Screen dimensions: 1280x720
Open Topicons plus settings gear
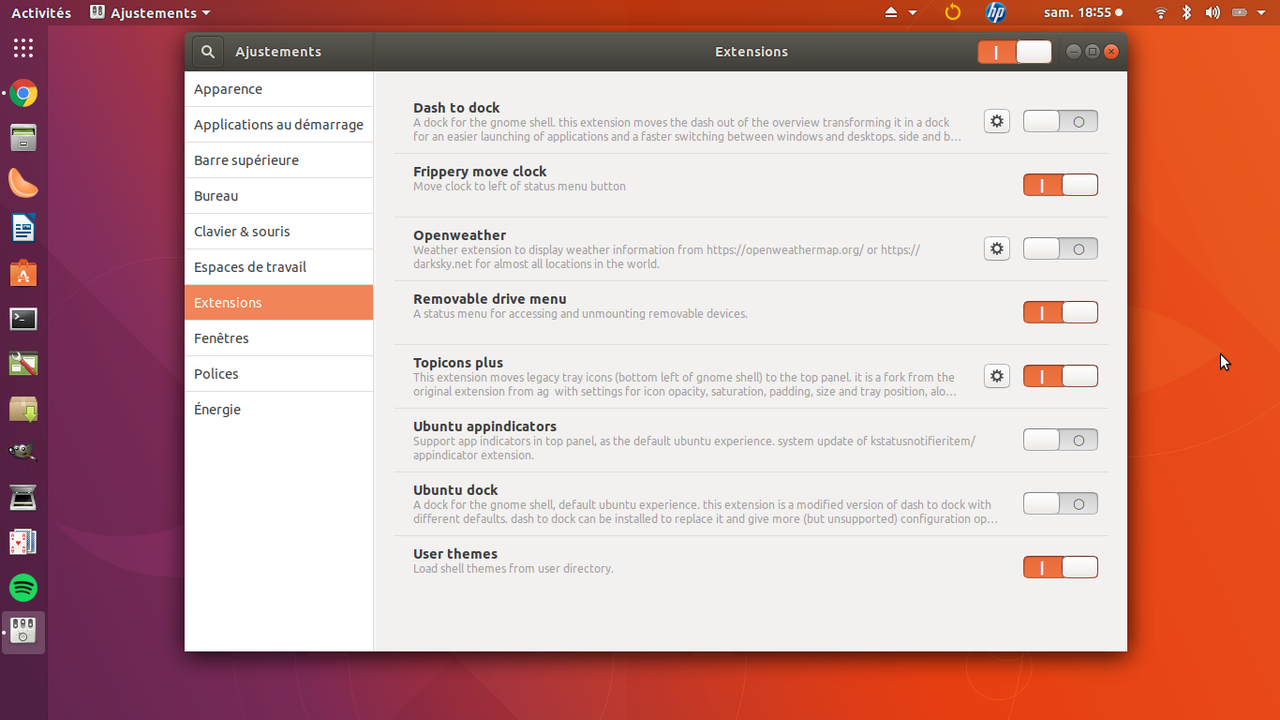(997, 376)
